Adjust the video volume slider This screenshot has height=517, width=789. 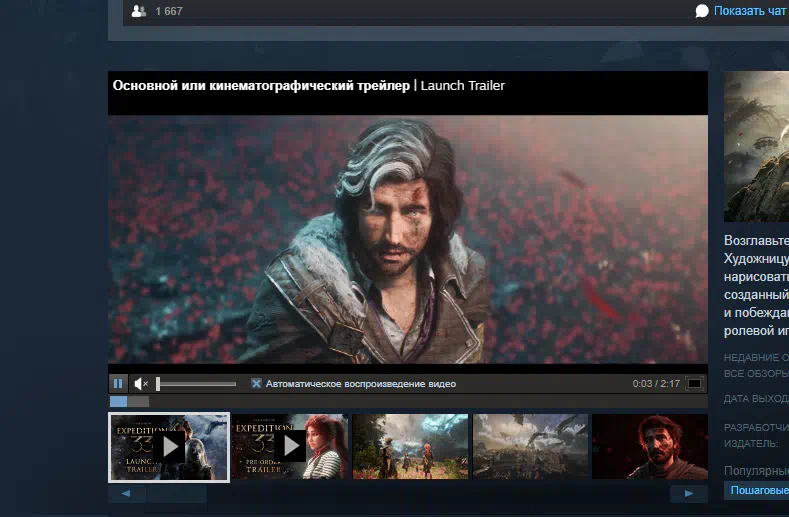[196, 384]
